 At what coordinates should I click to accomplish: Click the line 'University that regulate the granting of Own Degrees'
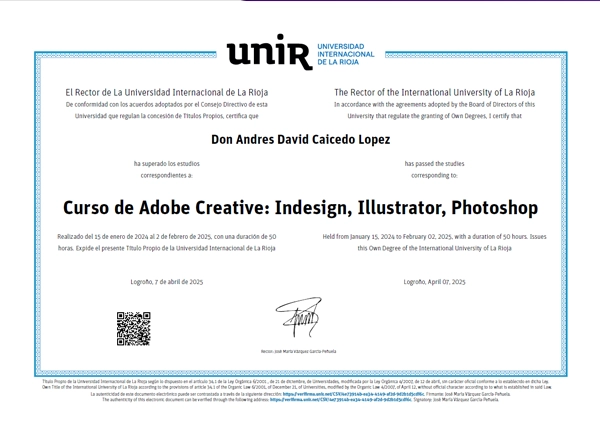click(x=434, y=116)
